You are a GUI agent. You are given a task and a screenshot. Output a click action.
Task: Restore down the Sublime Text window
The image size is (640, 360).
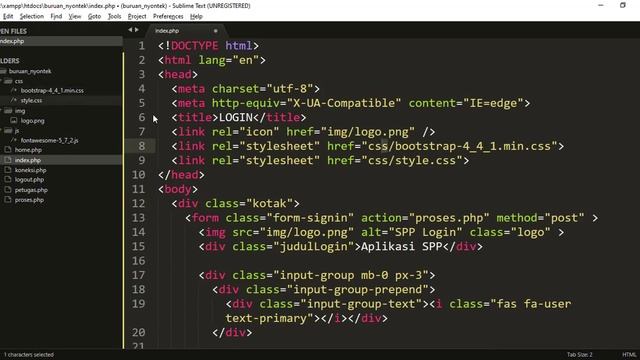622,5
